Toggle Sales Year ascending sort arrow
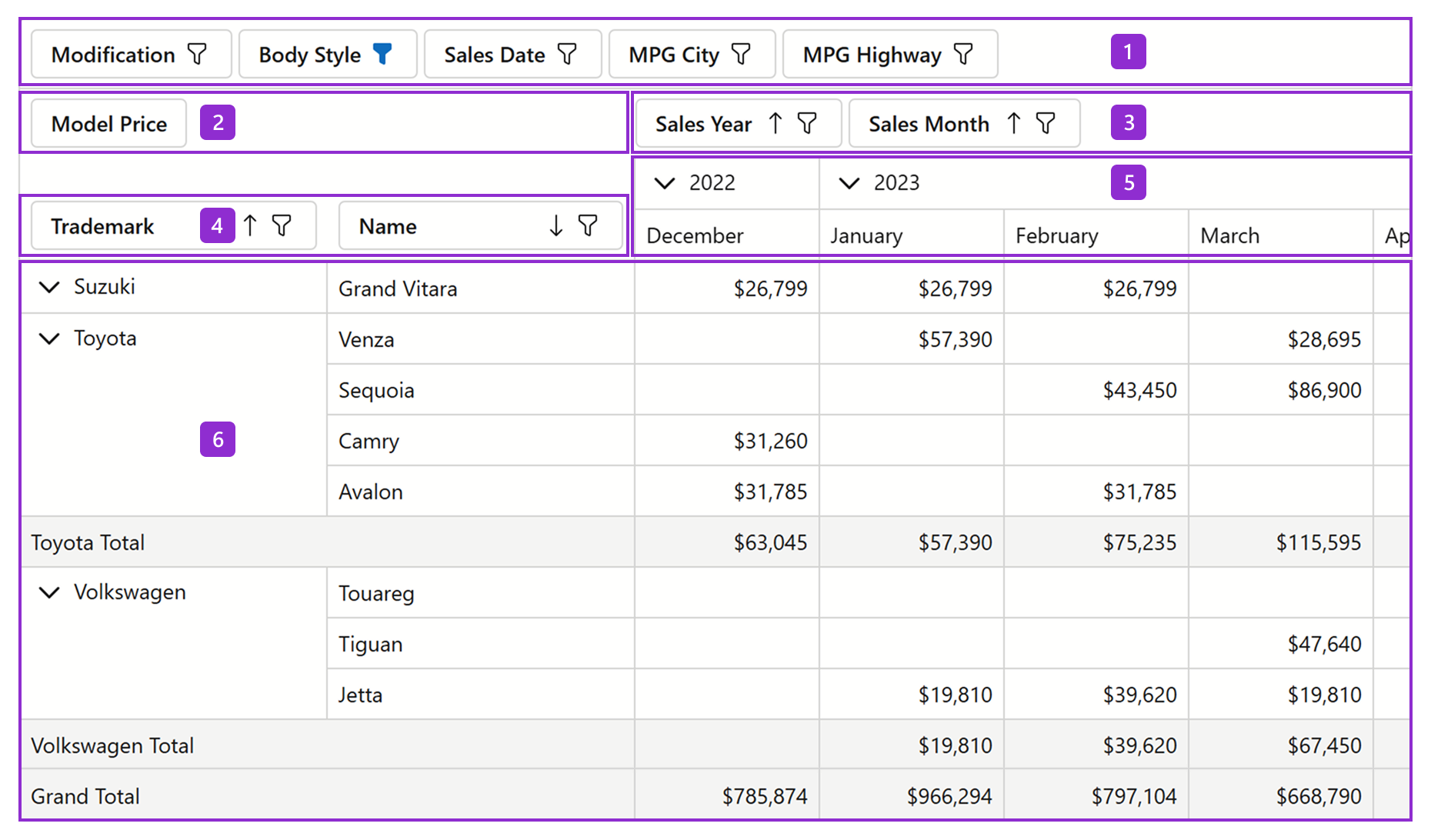 tap(776, 123)
